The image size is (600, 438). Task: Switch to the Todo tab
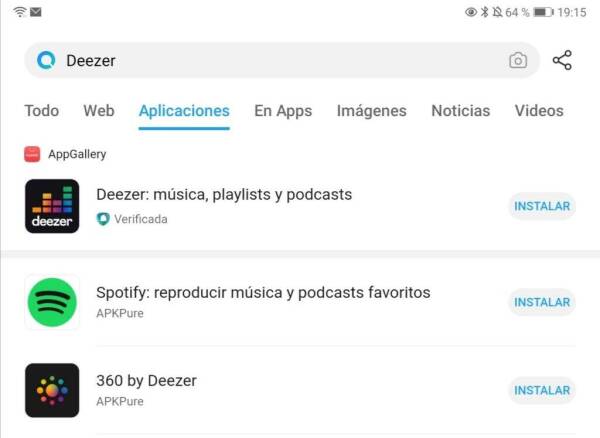42,111
